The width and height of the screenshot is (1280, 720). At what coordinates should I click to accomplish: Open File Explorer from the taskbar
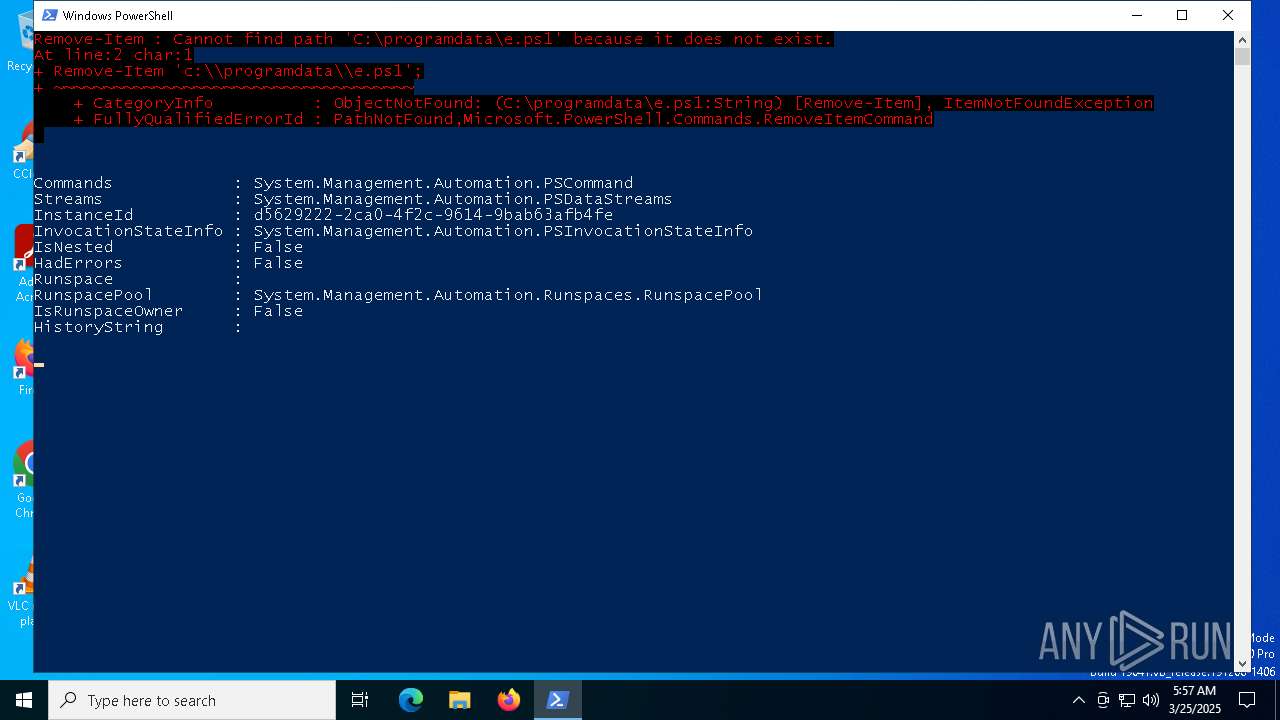459,700
